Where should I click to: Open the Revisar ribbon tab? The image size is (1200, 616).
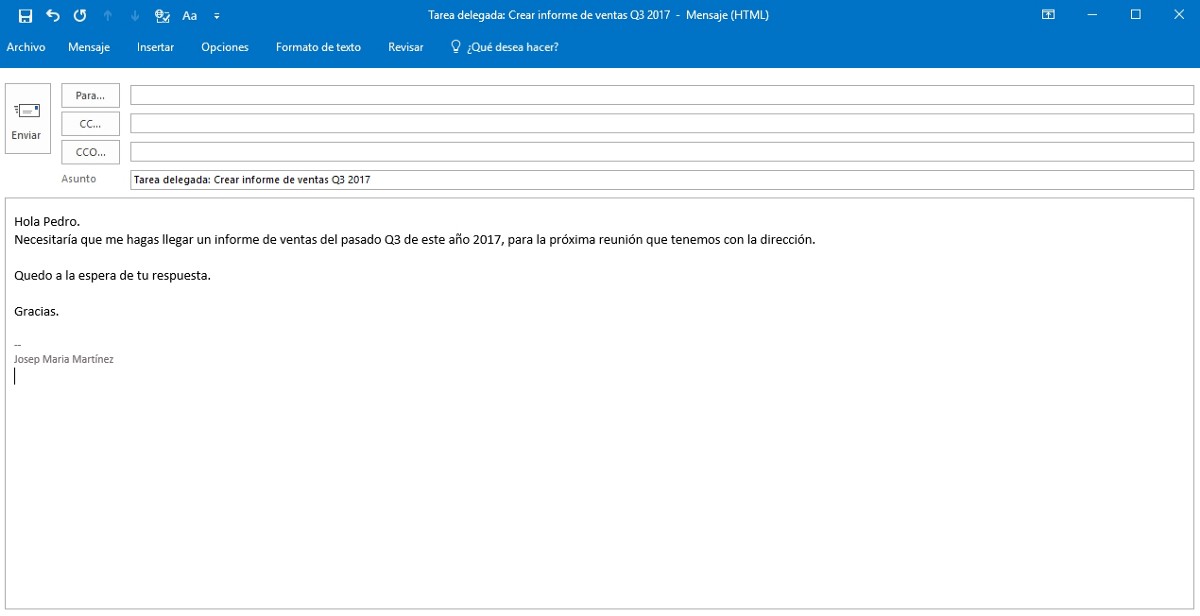click(405, 47)
